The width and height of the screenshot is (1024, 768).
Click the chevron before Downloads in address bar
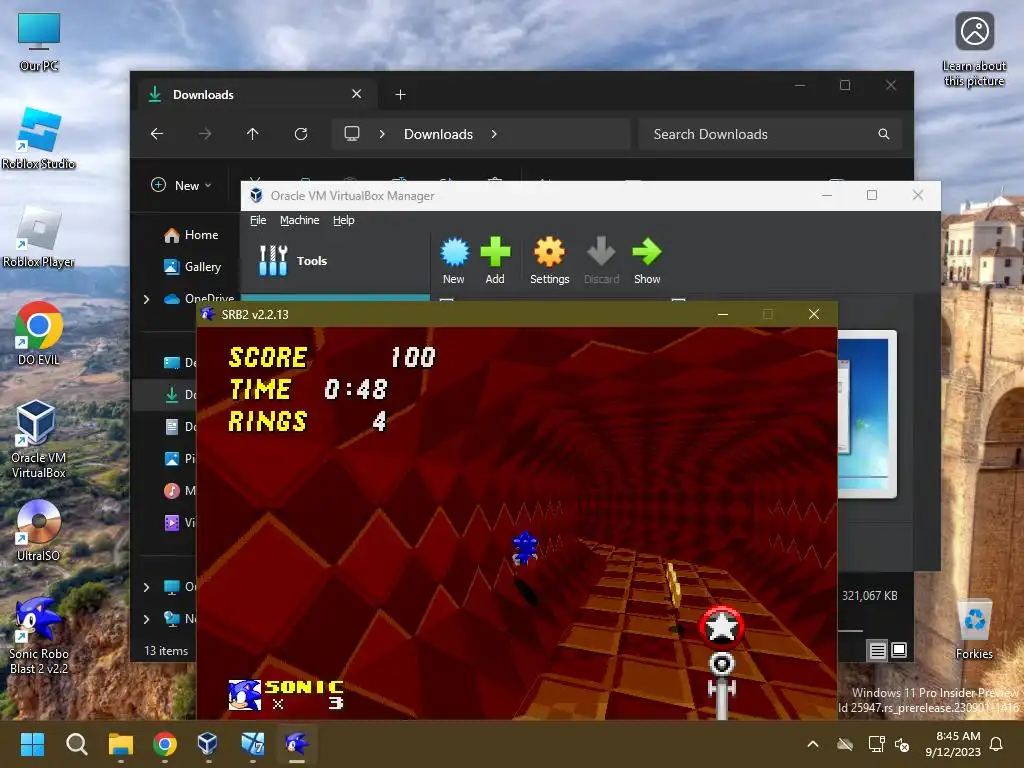pos(382,134)
